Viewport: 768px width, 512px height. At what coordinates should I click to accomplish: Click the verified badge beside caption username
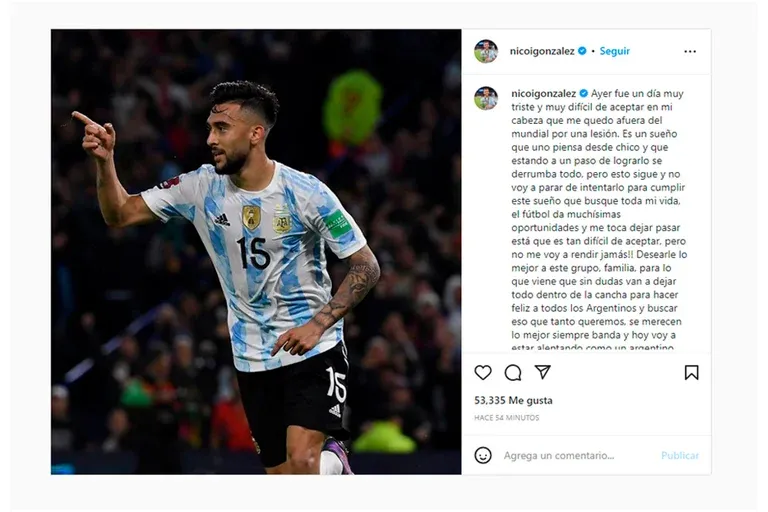(x=584, y=93)
